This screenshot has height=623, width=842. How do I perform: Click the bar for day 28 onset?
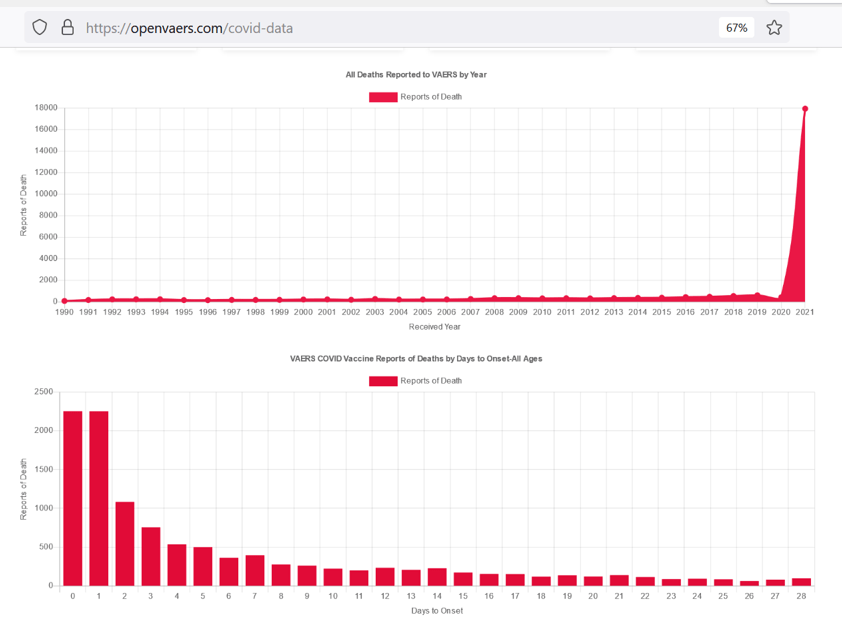pyautogui.click(x=801, y=582)
